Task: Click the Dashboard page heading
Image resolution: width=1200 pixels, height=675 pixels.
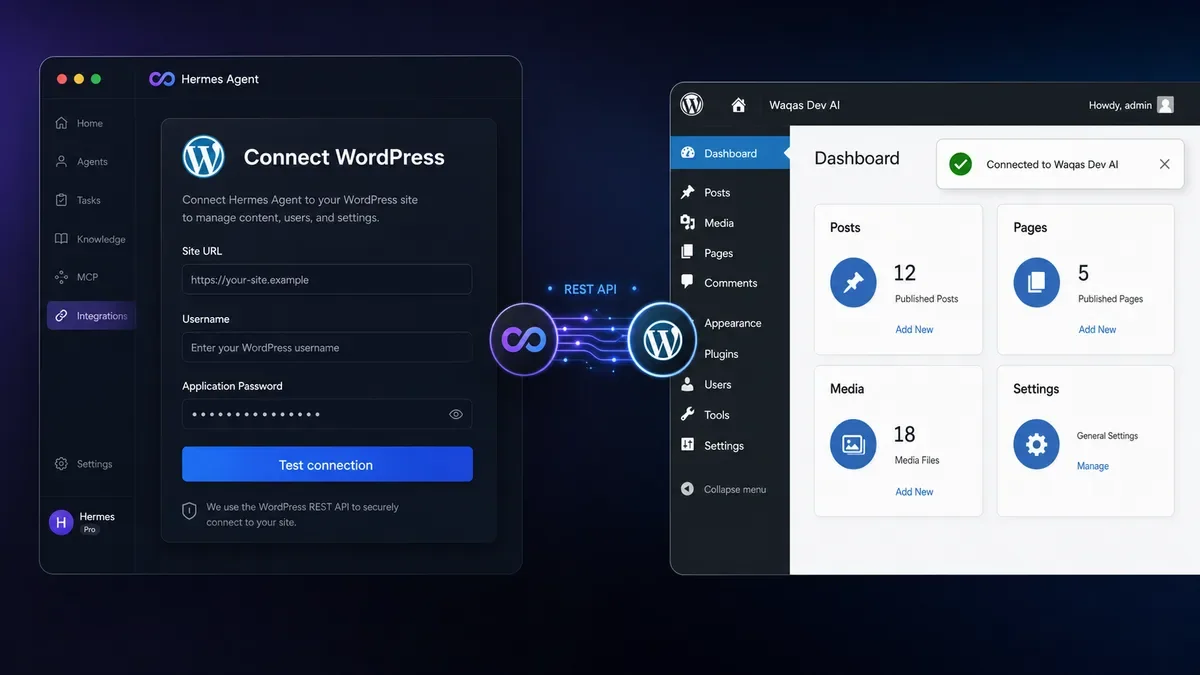Action: (857, 158)
